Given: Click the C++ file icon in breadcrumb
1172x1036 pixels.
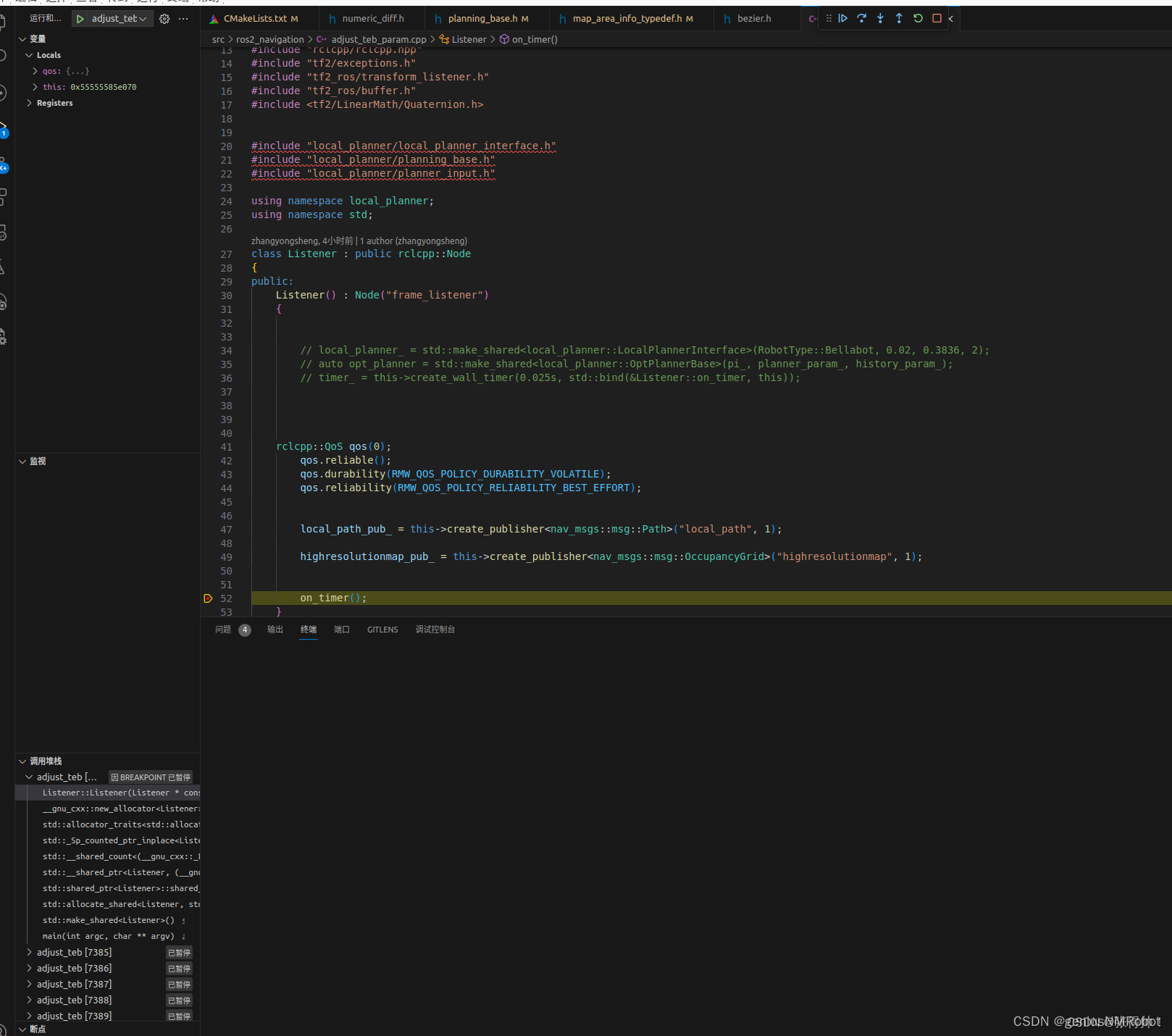Looking at the screenshot, I should (x=322, y=40).
